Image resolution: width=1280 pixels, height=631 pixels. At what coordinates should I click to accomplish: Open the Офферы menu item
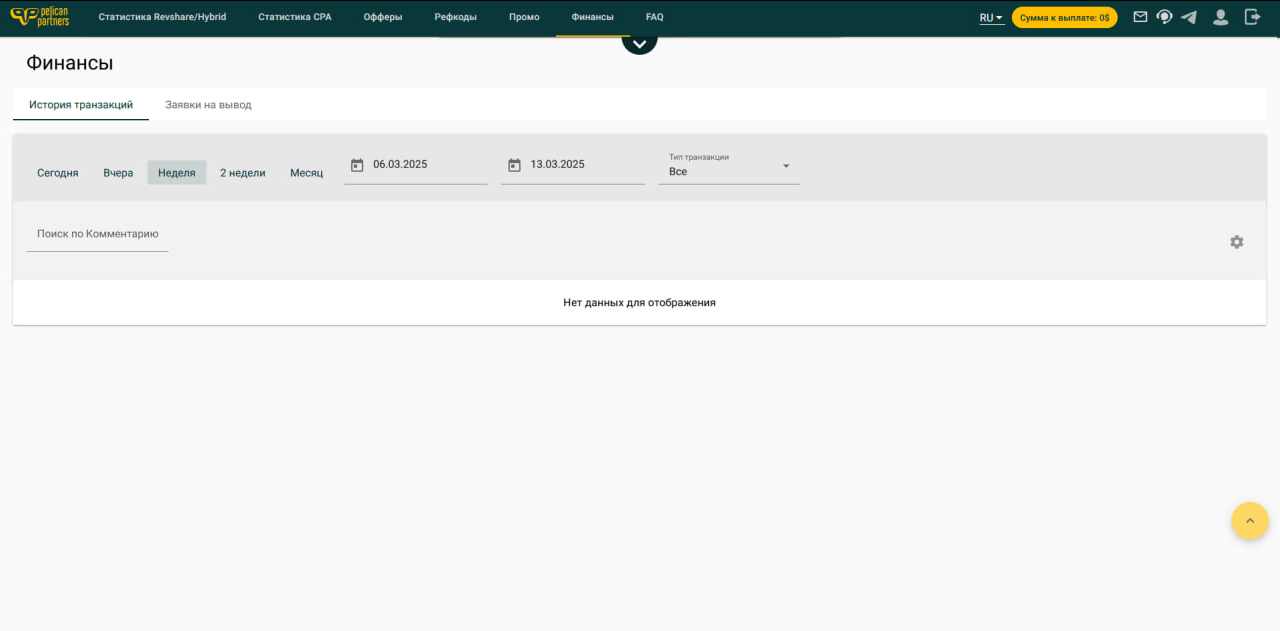click(x=383, y=17)
